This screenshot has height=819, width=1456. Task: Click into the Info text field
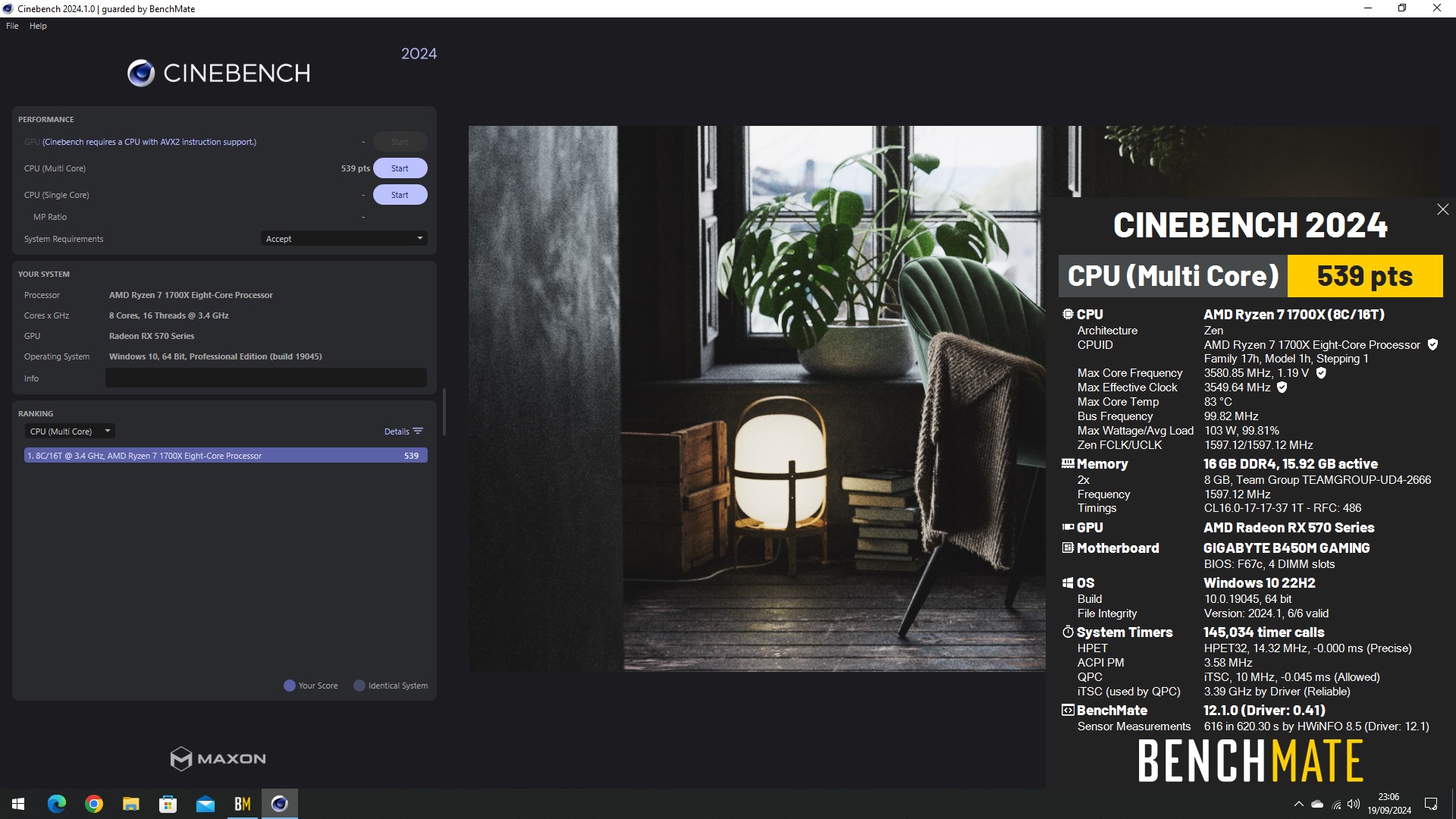pyautogui.click(x=265, y=378)
